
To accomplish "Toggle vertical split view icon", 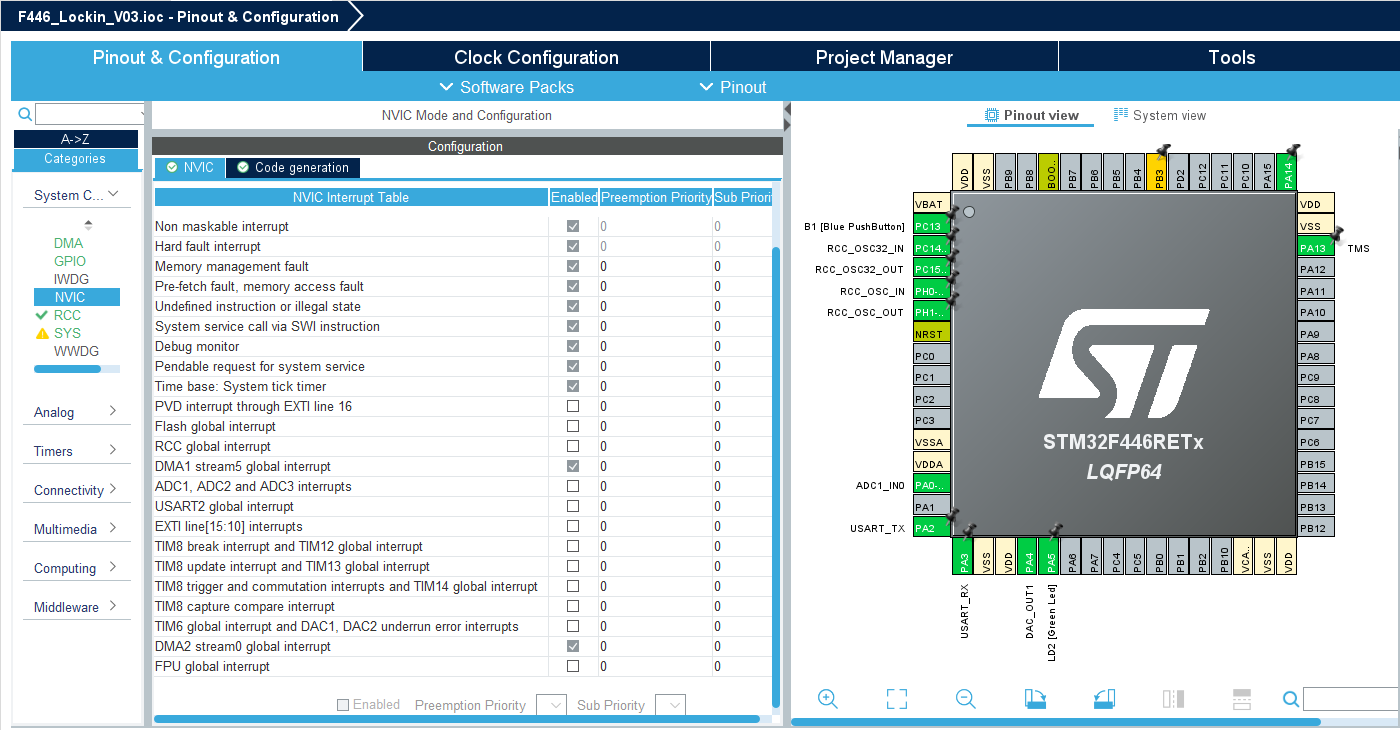I will (x=1173, y=699).
